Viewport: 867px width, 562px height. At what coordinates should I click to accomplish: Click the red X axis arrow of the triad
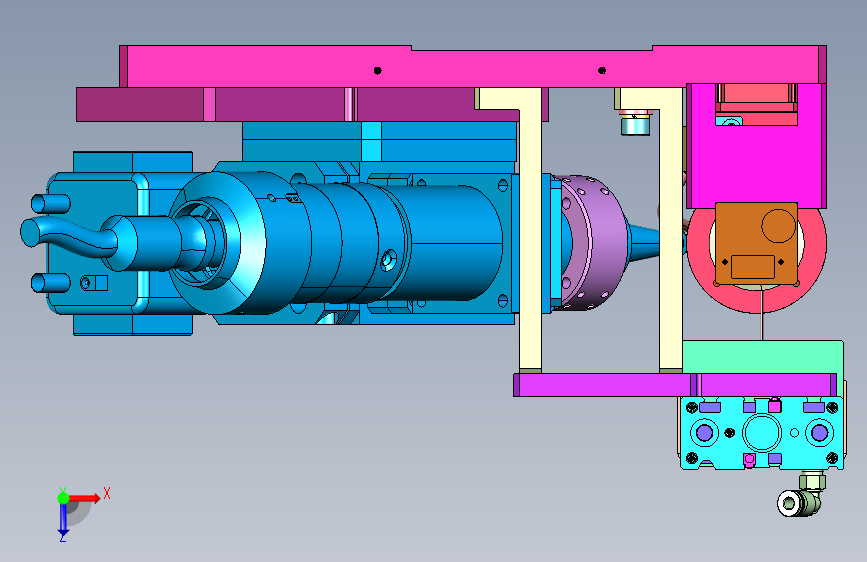(84, 498)
